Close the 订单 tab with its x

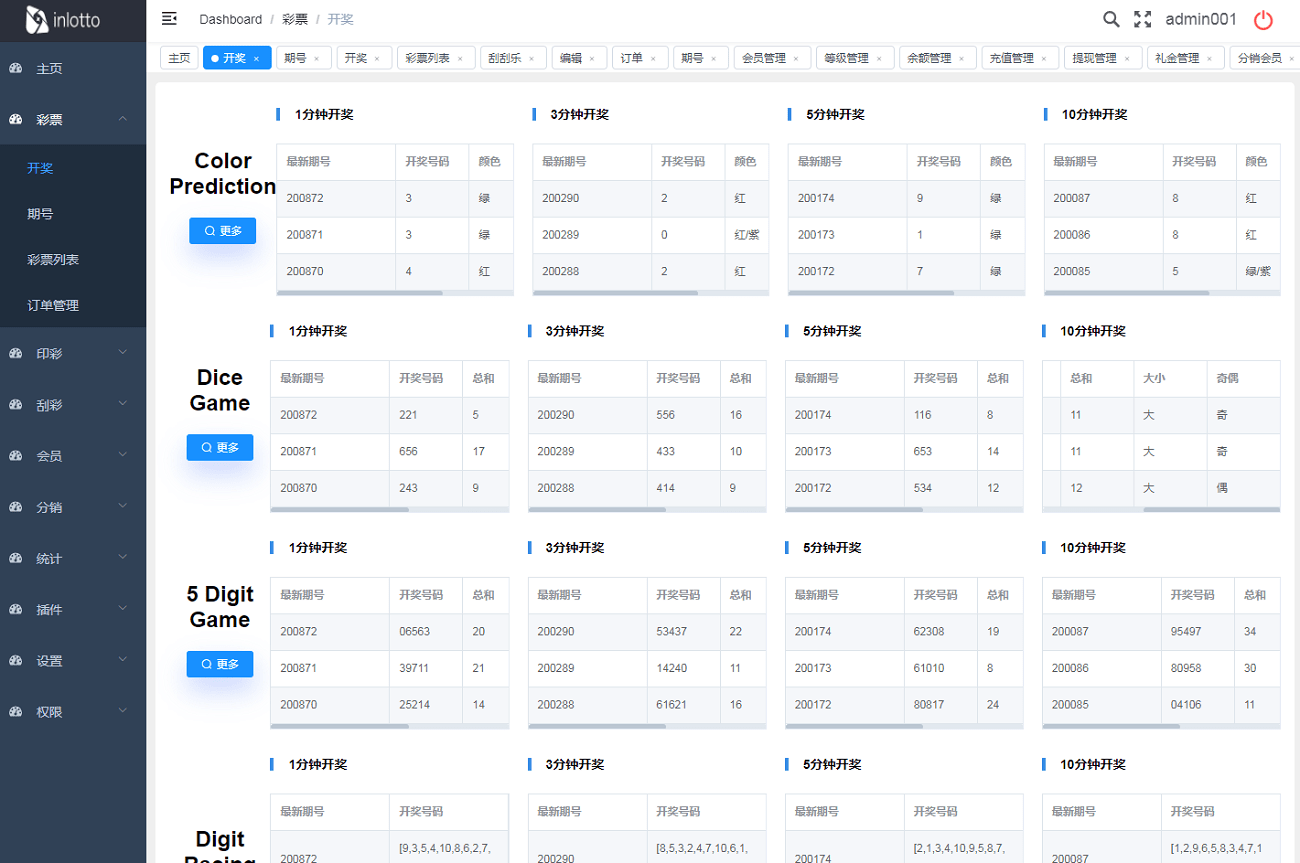click(653, 59)
